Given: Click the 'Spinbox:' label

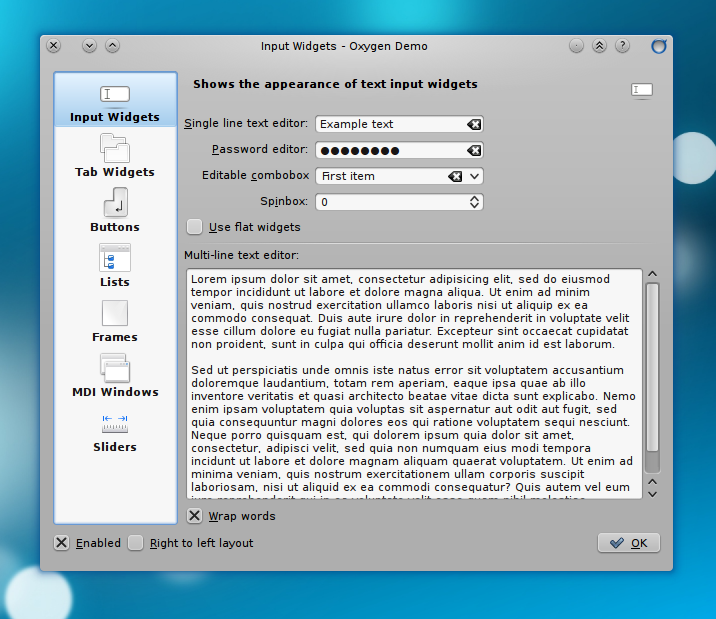Looking at the screenshot, I should [x=284, y=201].
